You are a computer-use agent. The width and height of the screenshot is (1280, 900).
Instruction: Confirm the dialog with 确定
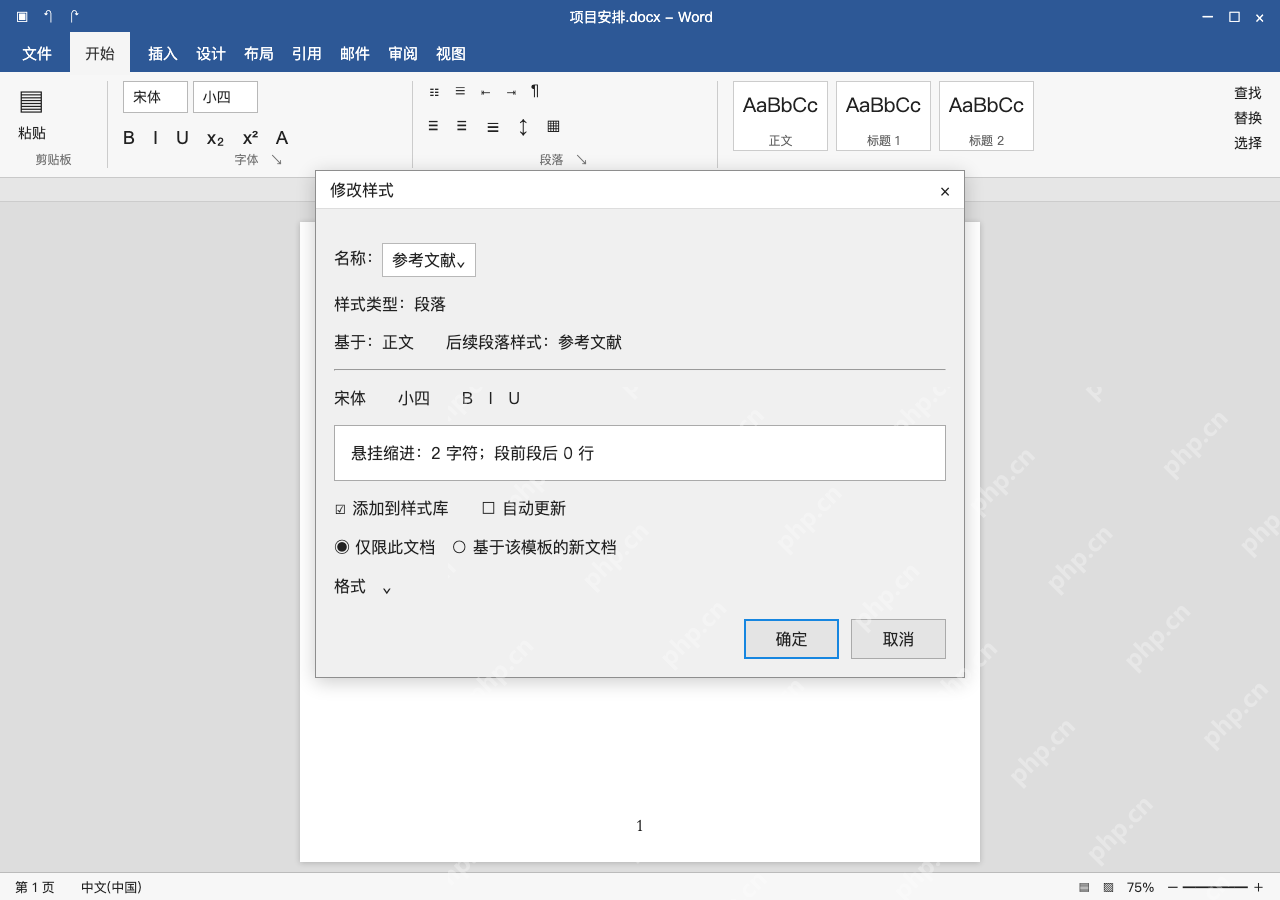(791, 639)
